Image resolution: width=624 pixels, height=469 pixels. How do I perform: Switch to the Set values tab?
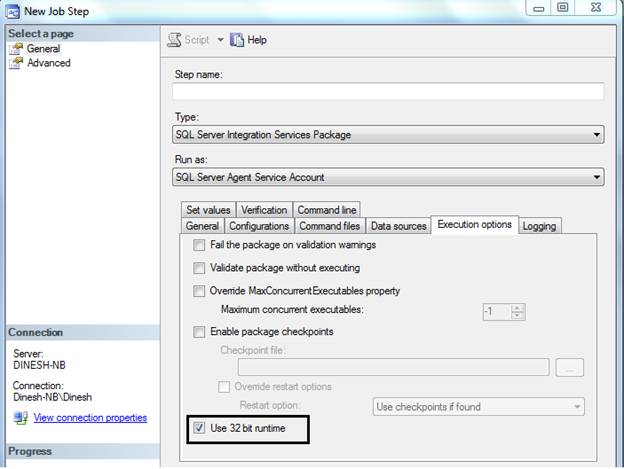click(x=208, y=210)
